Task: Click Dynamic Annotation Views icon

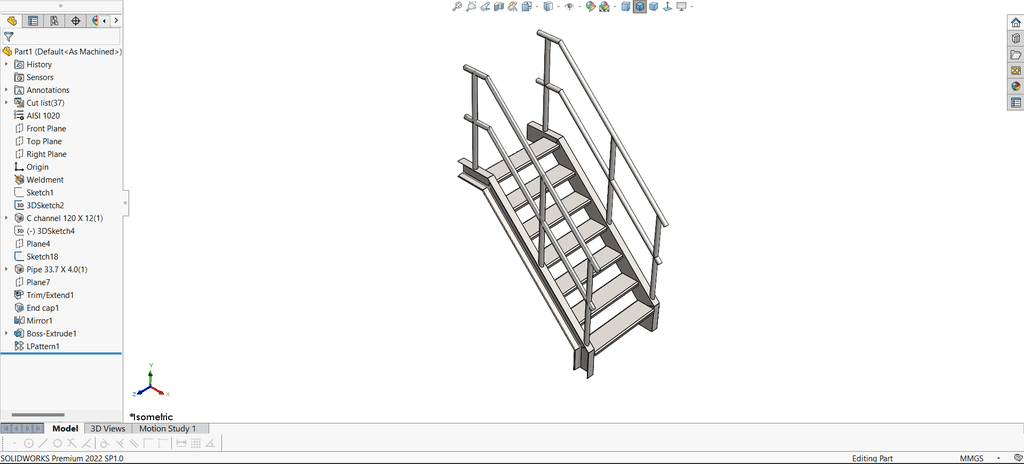Action: tap(512, 7)
